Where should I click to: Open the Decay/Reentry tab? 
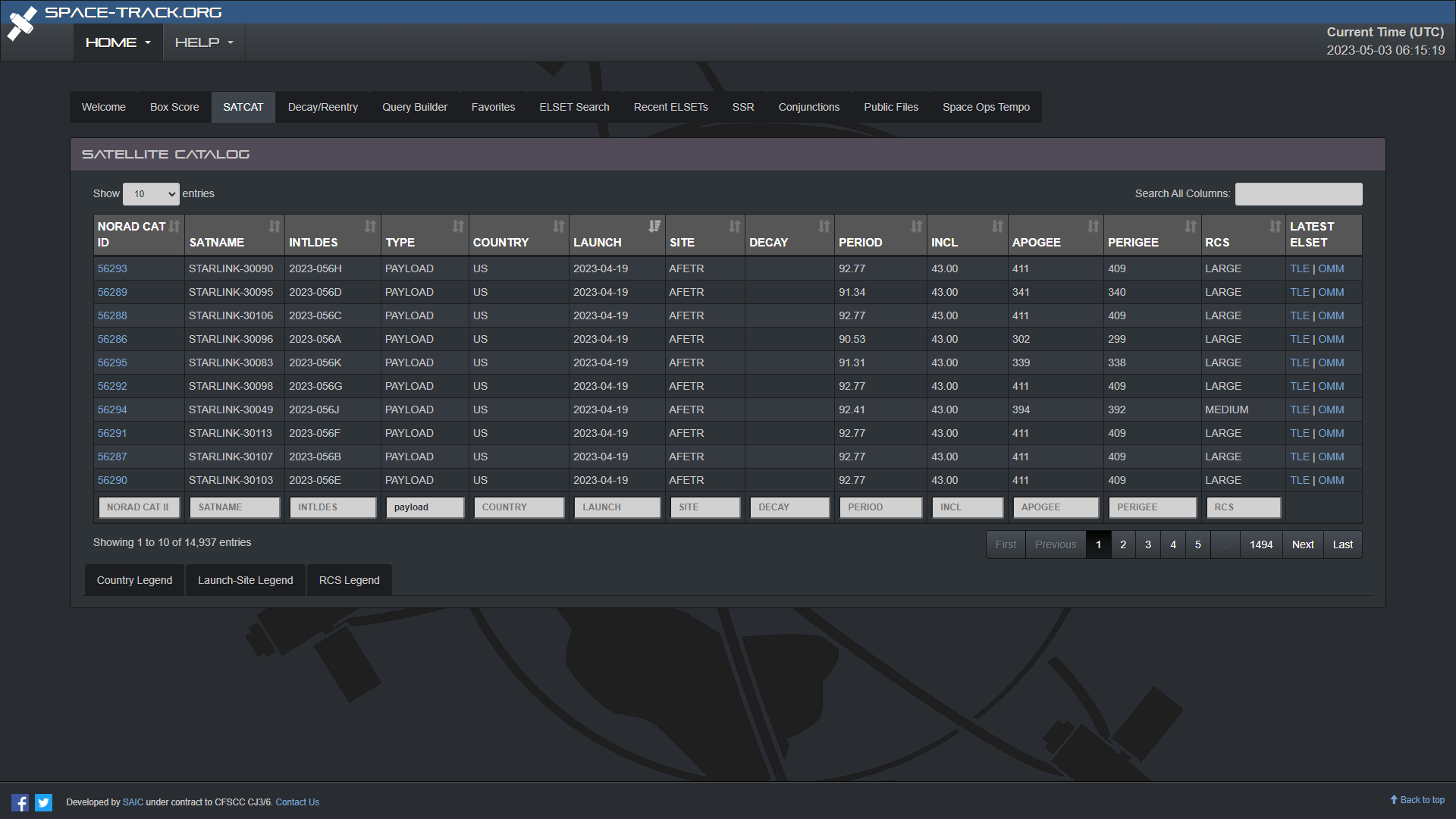coord(323,107)
